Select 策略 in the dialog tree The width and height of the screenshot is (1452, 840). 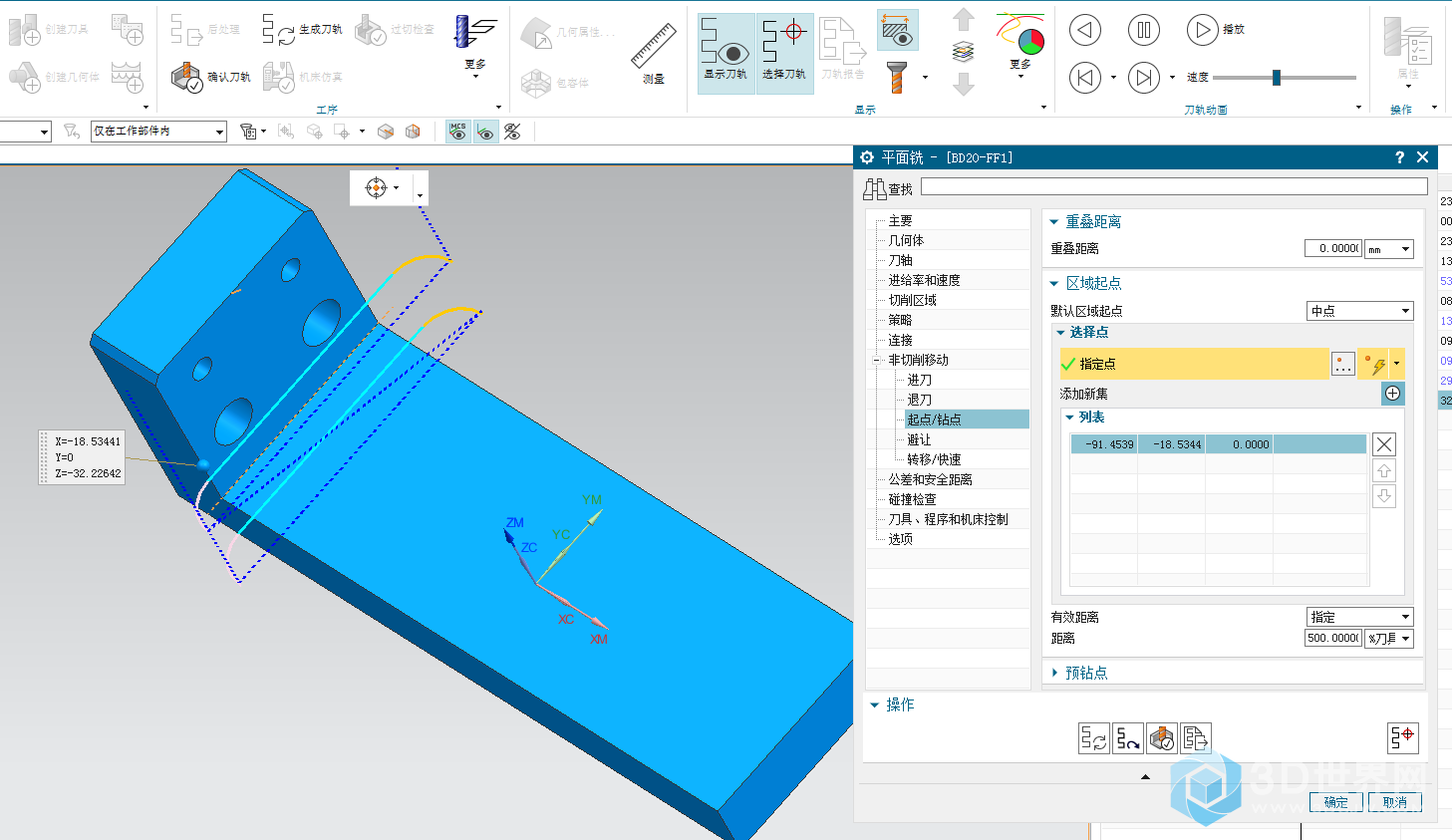900,320
